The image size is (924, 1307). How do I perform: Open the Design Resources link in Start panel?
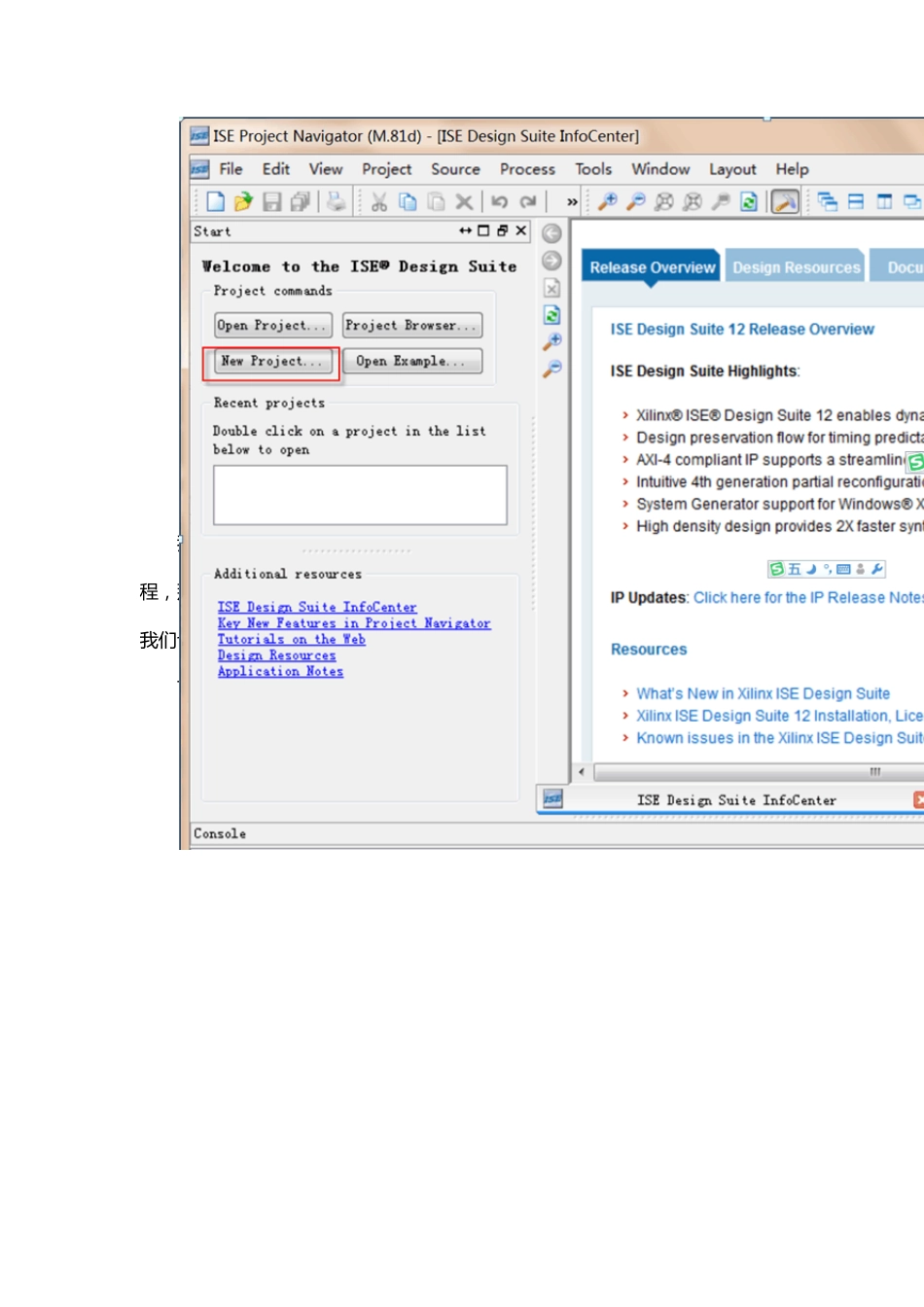coord(277,655)
